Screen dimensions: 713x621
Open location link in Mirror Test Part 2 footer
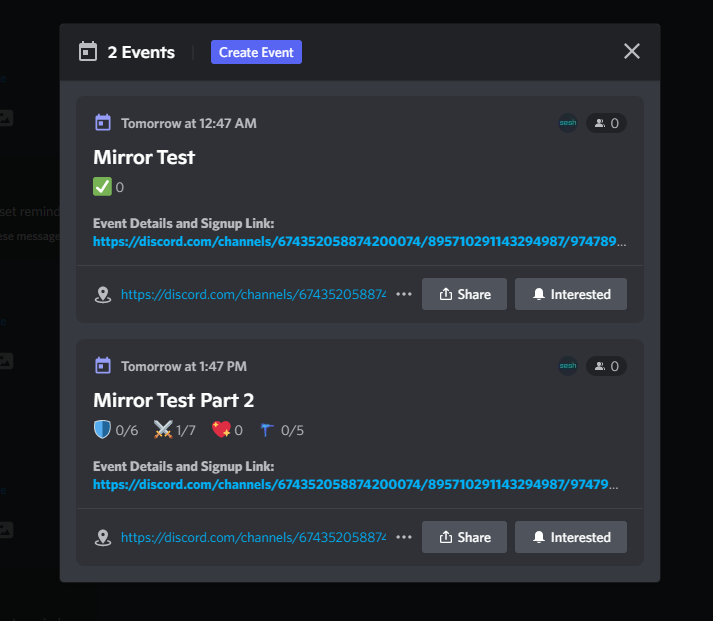(x=253, y=537)
